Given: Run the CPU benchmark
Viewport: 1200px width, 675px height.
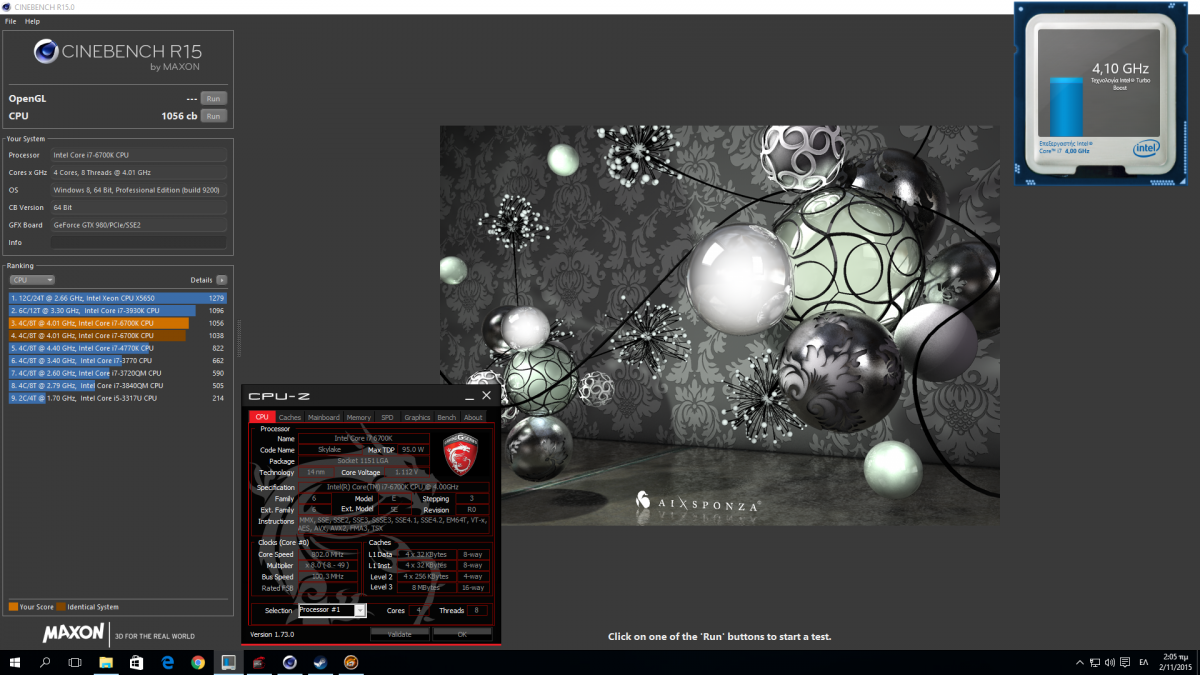Looking at the screenshot, I should (213, 116).
